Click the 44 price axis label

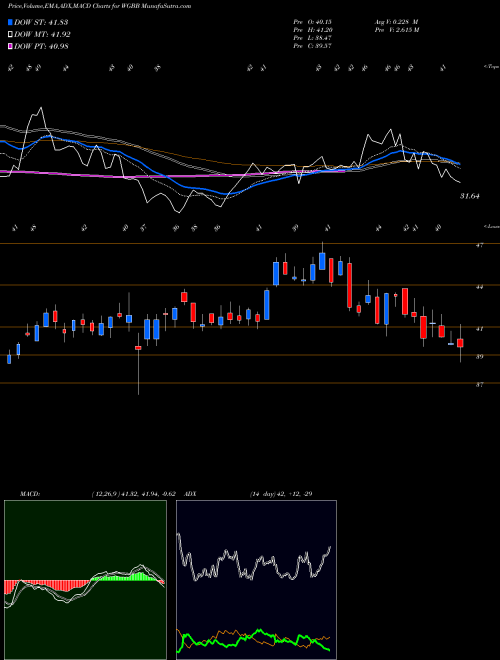coord(479,287)
